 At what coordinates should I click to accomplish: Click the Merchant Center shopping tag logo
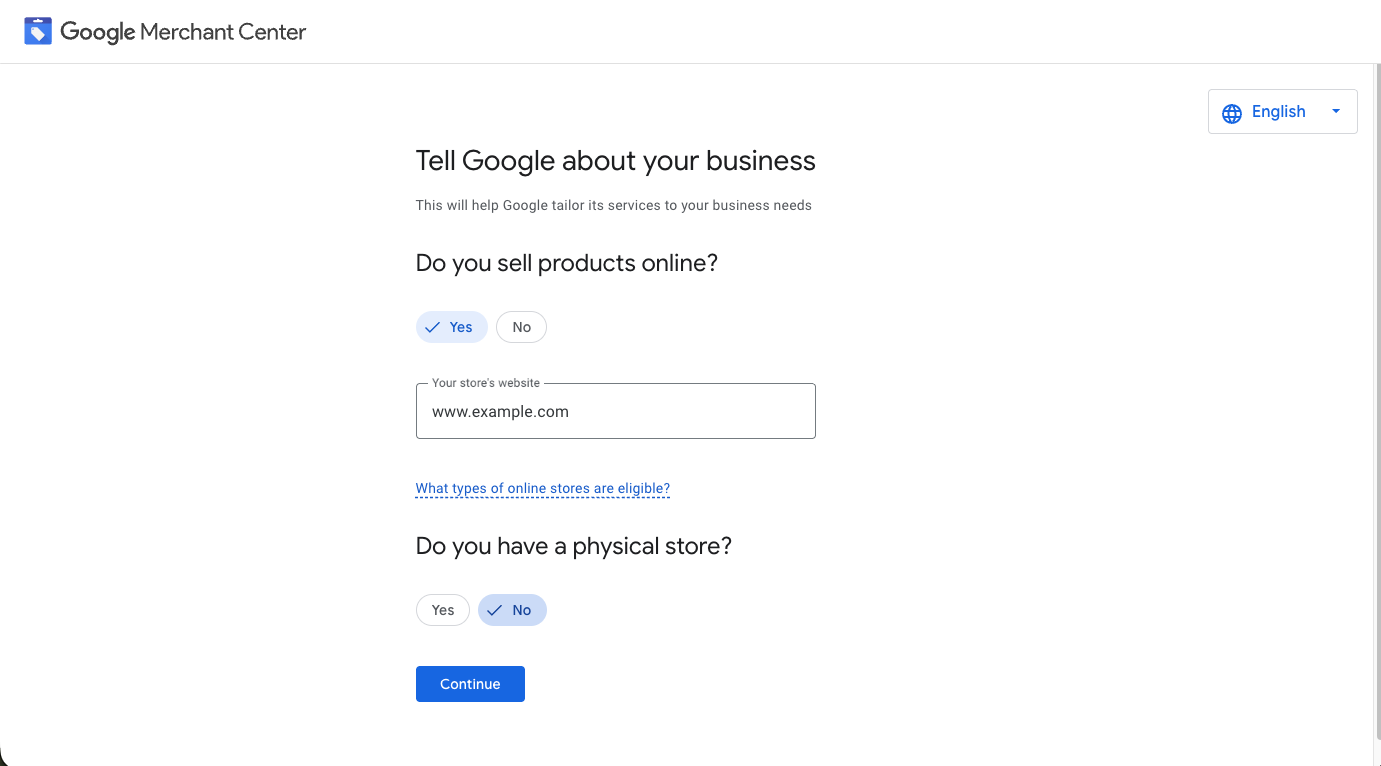(38, 32)
